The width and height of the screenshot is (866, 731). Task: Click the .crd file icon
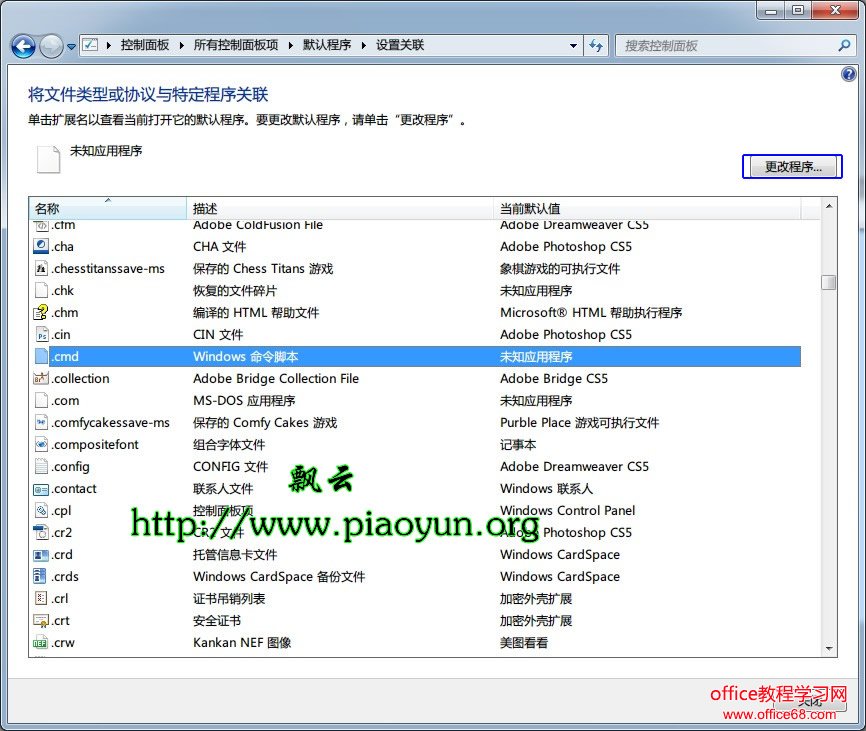click(x=41, y=555)
